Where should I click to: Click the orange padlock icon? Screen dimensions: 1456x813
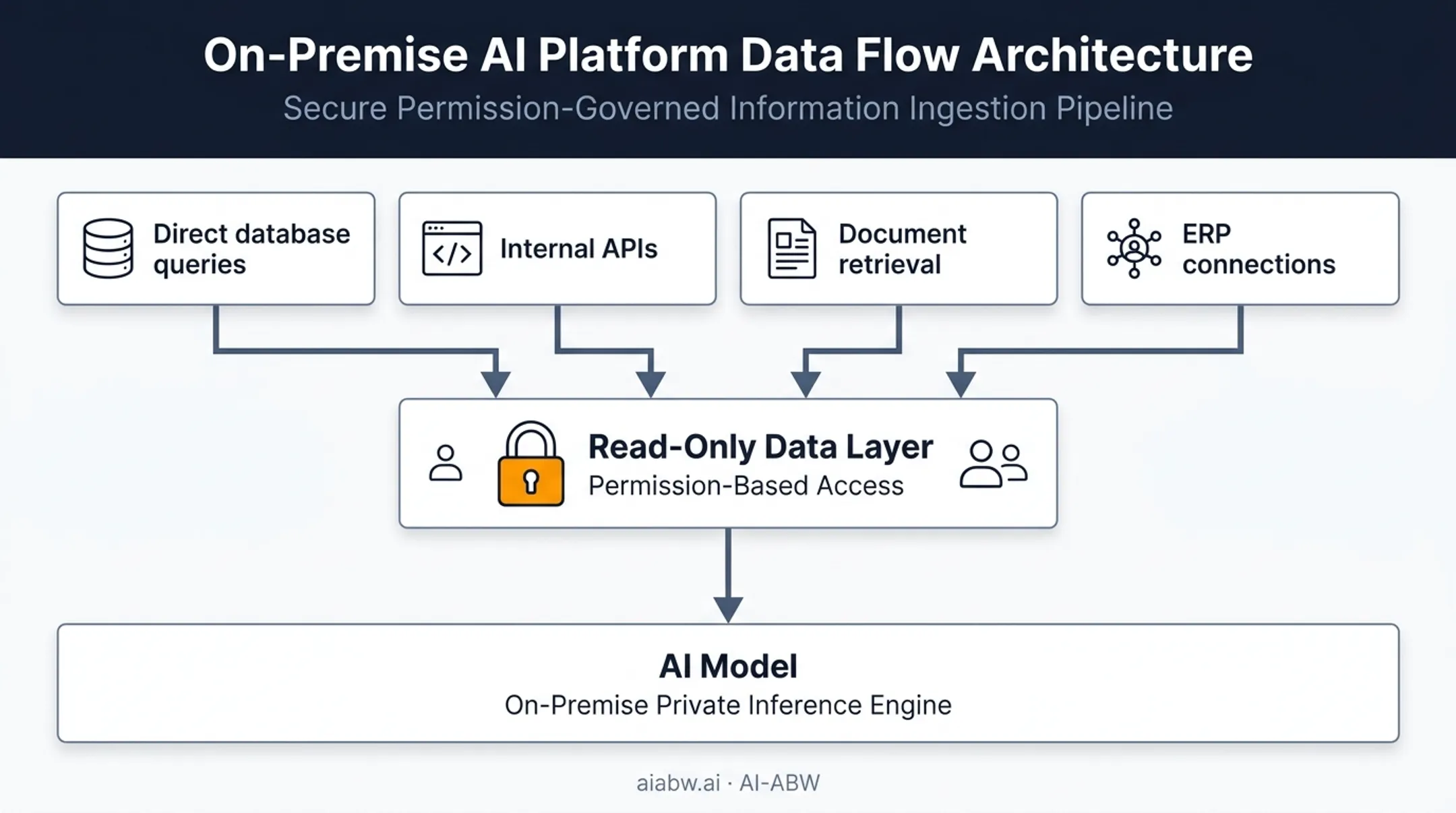pyautogui.click(x=530, y=464)
